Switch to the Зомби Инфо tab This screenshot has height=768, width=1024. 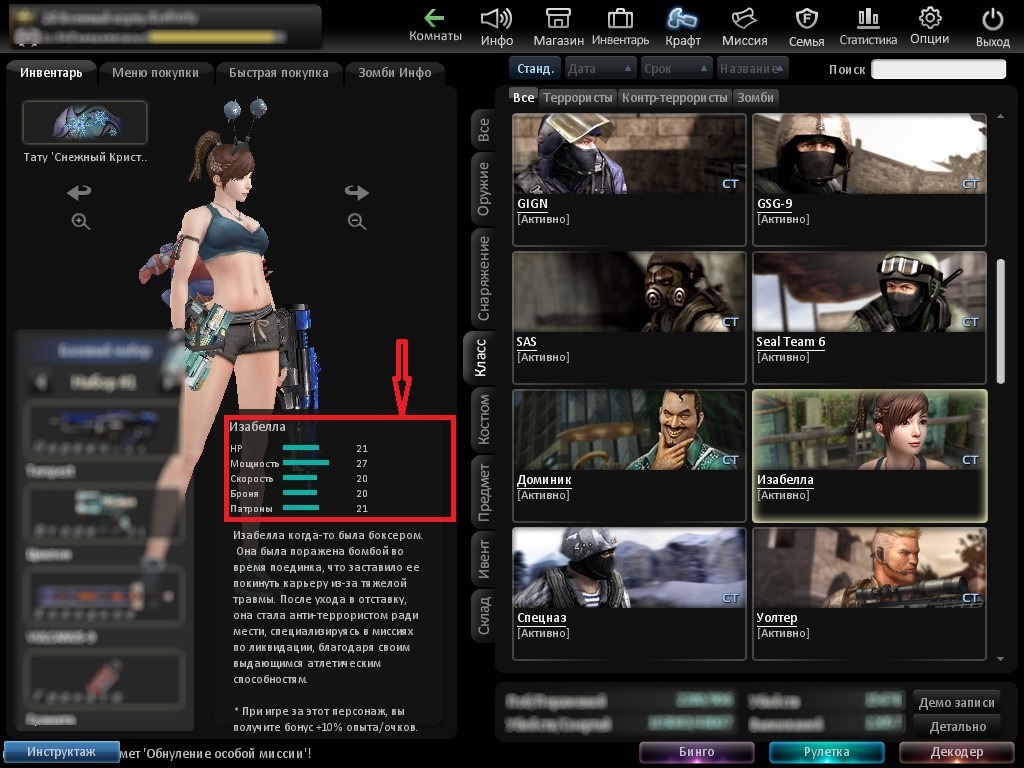[394, 72]
